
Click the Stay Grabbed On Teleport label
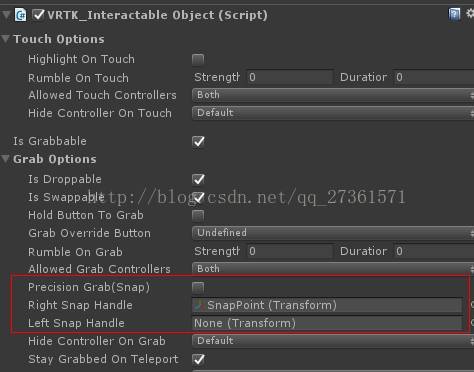tap(103, 359)
